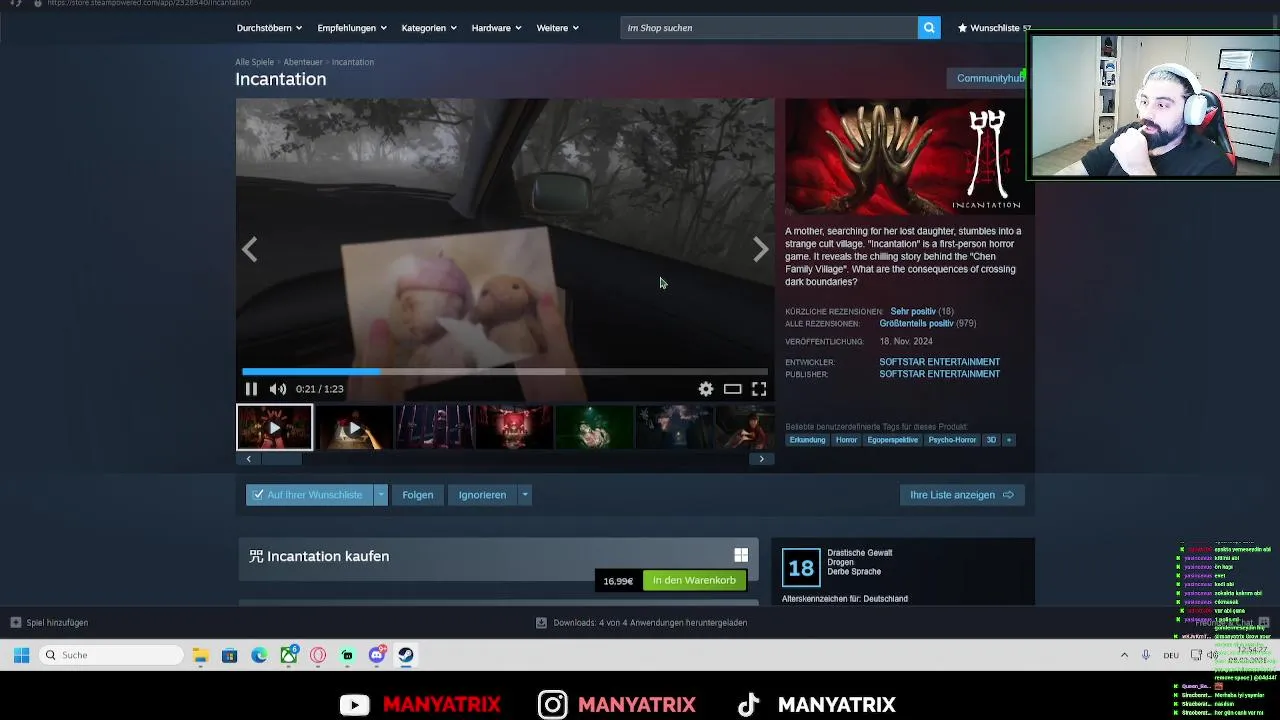This screenshot has width=1280, height=720.
Task: Open the Empfehlungen menu
Action: (x=351, y=28)
